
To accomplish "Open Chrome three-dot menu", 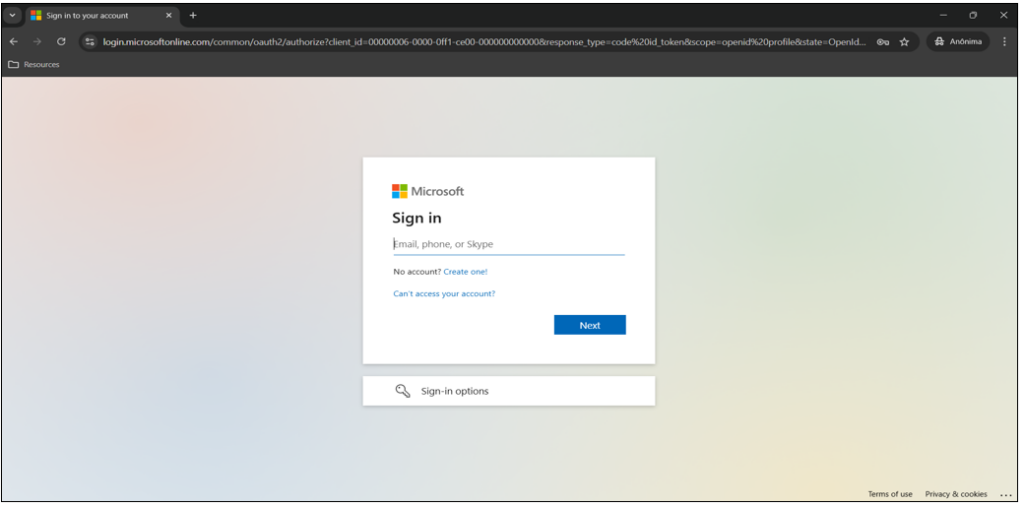I will [x=1004, y=42].
